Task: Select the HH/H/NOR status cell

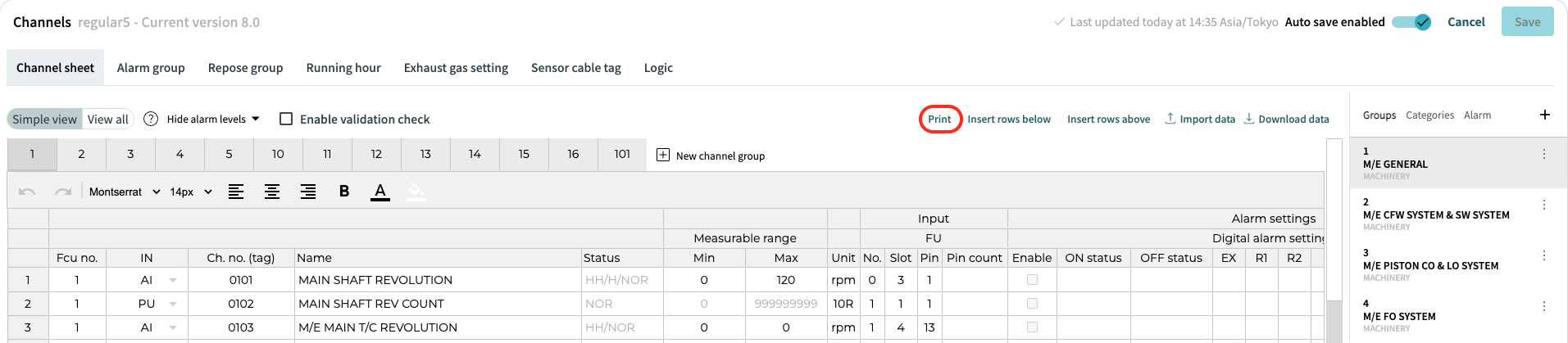Action: (622, 280)
